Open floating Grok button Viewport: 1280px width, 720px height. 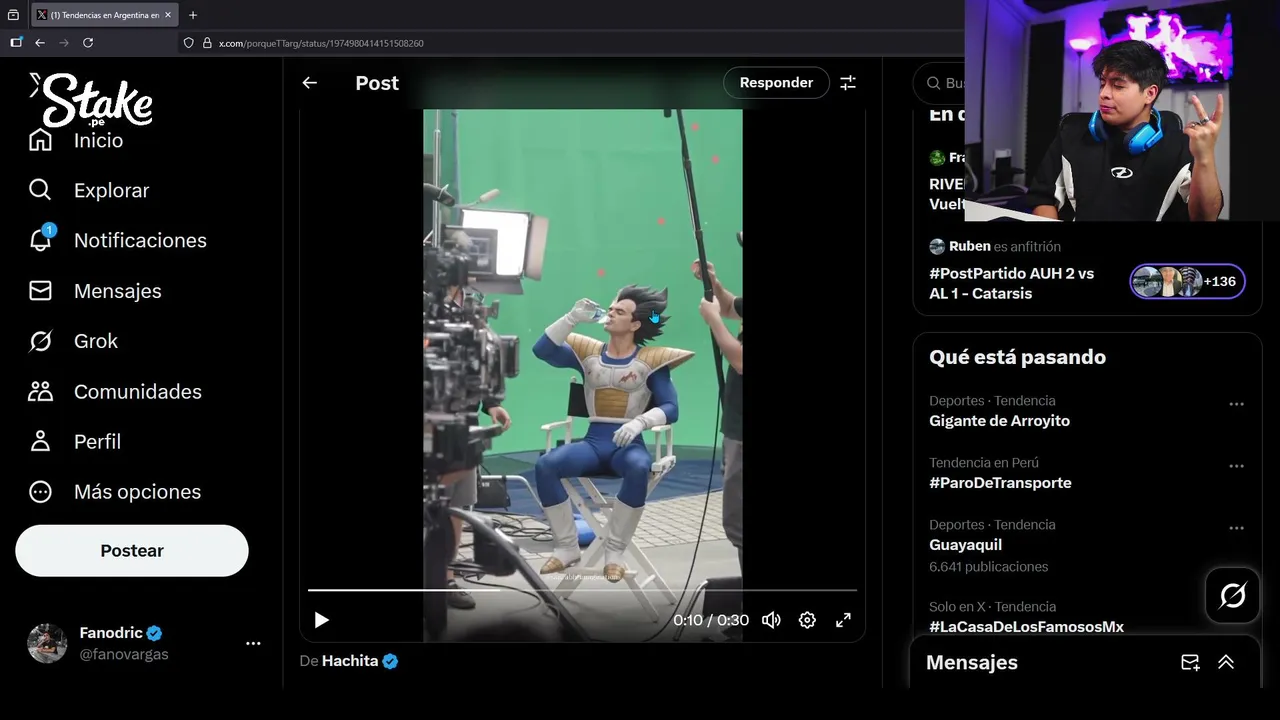coord(1232,596)
